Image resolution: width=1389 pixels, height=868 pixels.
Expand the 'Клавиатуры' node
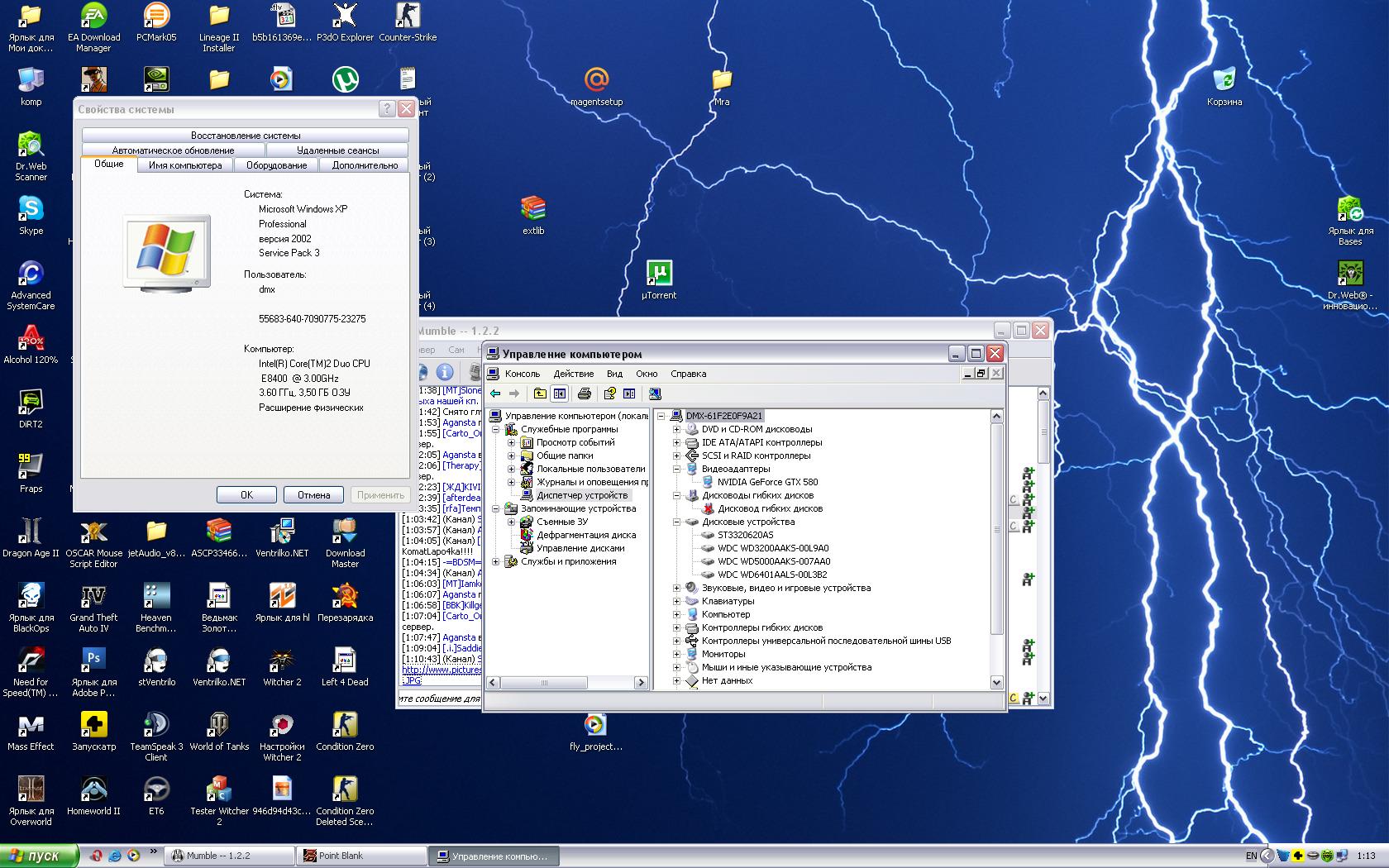[x=676, y=601]
